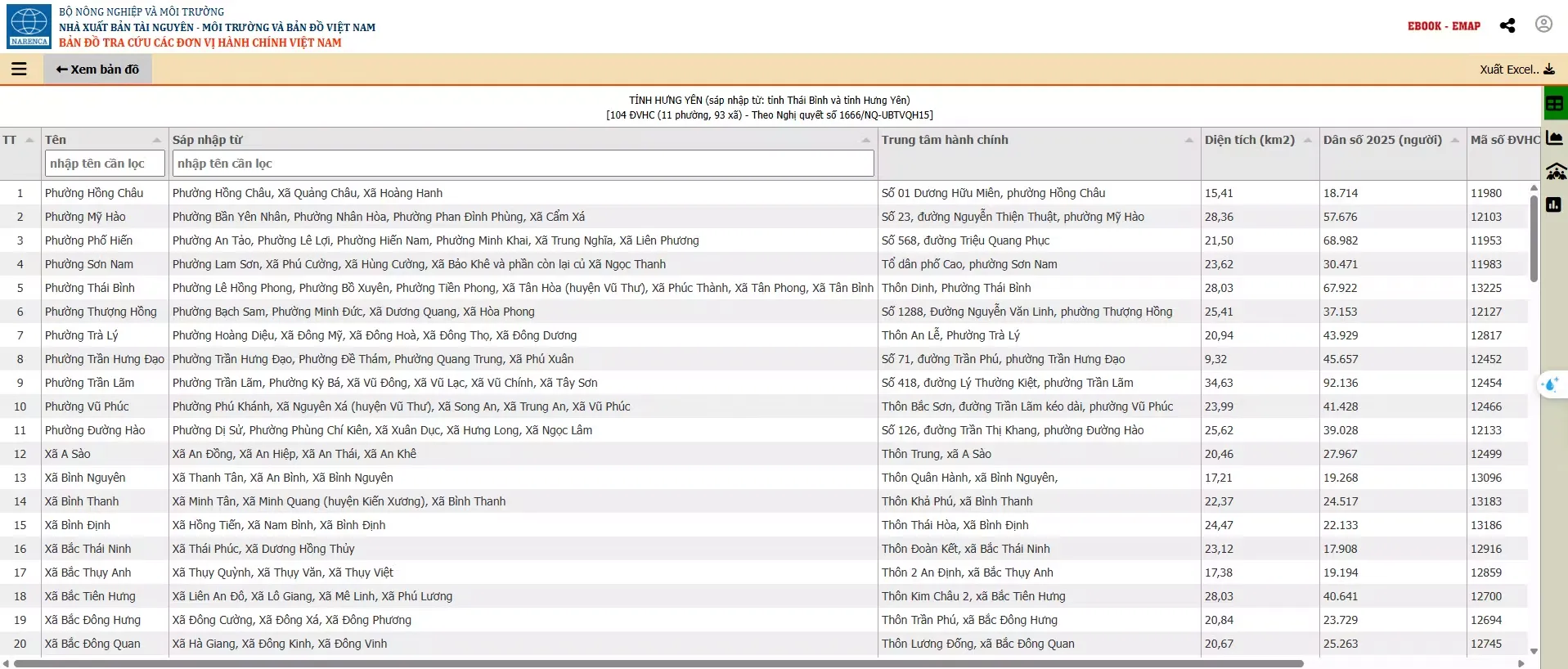Viewport: 1568px width, 669px height.
Task: Focus the Tên filter input field
Action: click(x=105, y=164)
